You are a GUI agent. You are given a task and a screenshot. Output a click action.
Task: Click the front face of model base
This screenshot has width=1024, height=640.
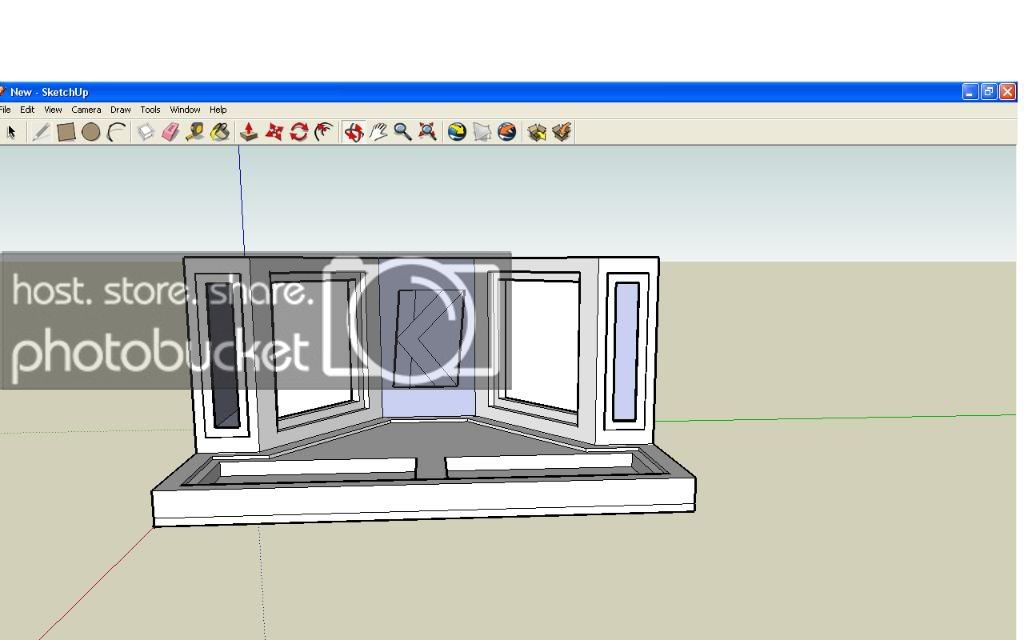[424, 504]
